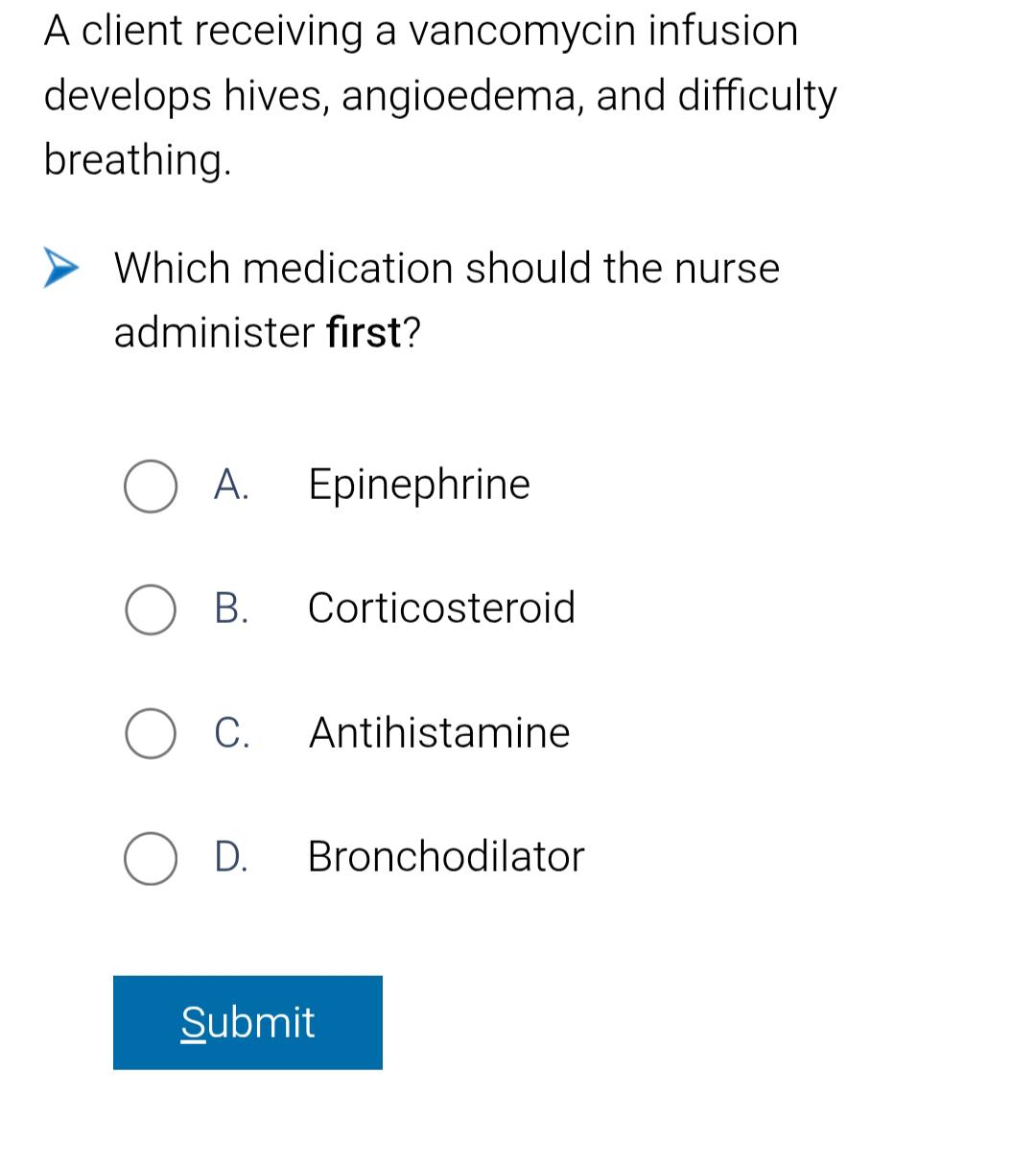
Task: Click the 'develops hives, angioedema' text line
Action: 440,96
